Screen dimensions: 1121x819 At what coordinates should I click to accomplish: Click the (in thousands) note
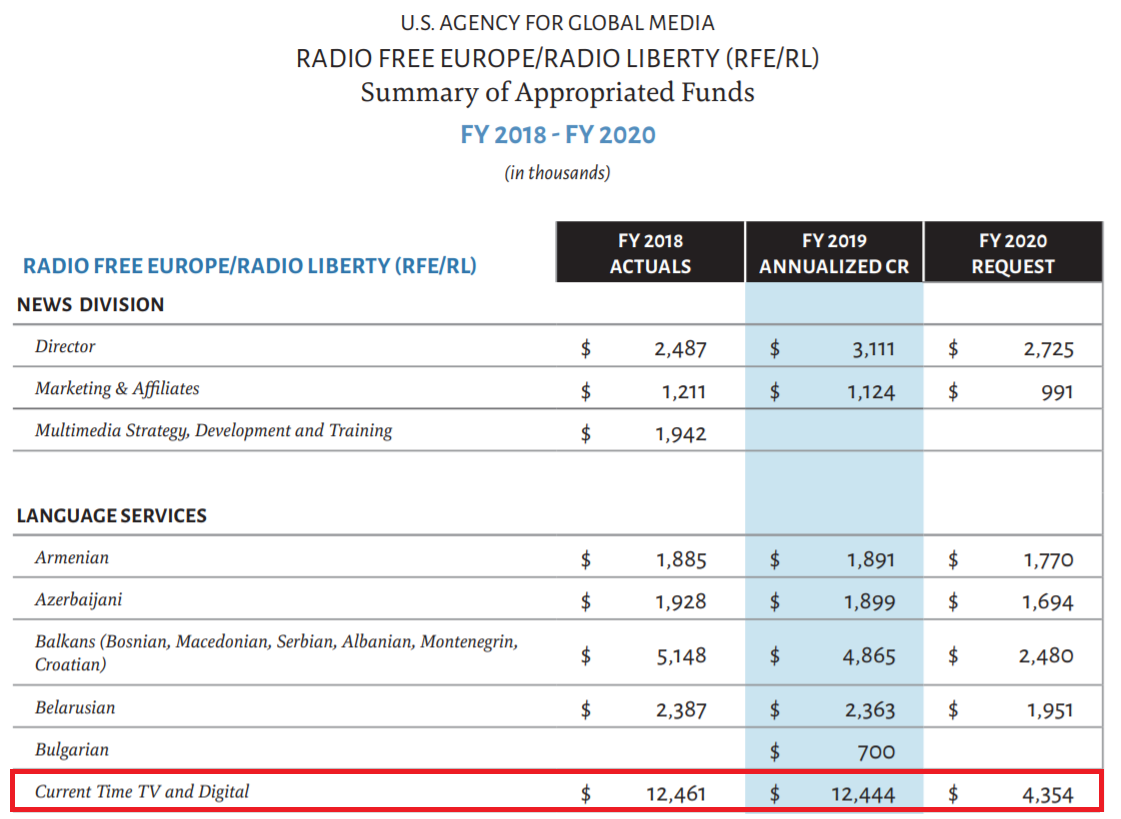coord(557,173)
